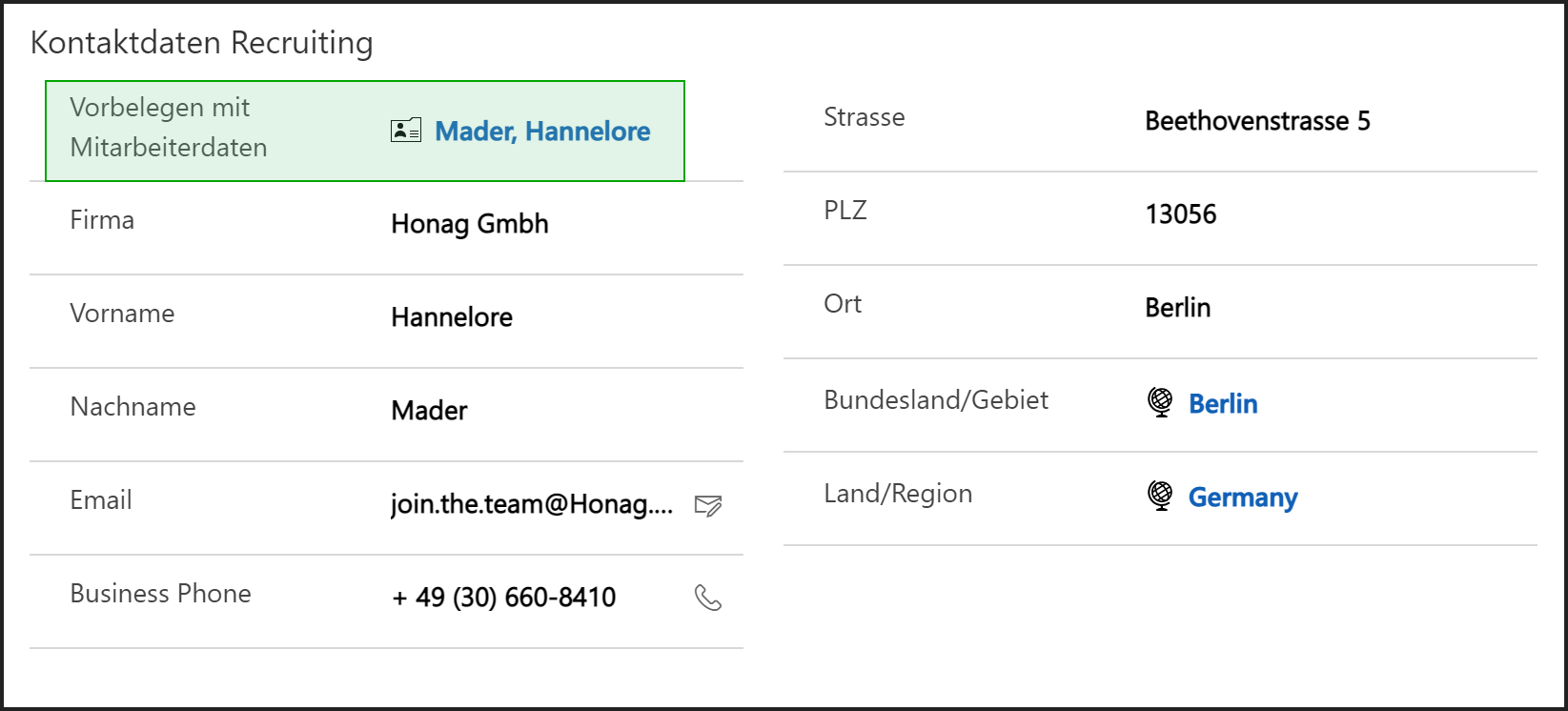The height and width of the screenshot is (711, 1568).
Task: Click the Strasse field with Beethovenstrasse 5
Action: point(1257,121)
